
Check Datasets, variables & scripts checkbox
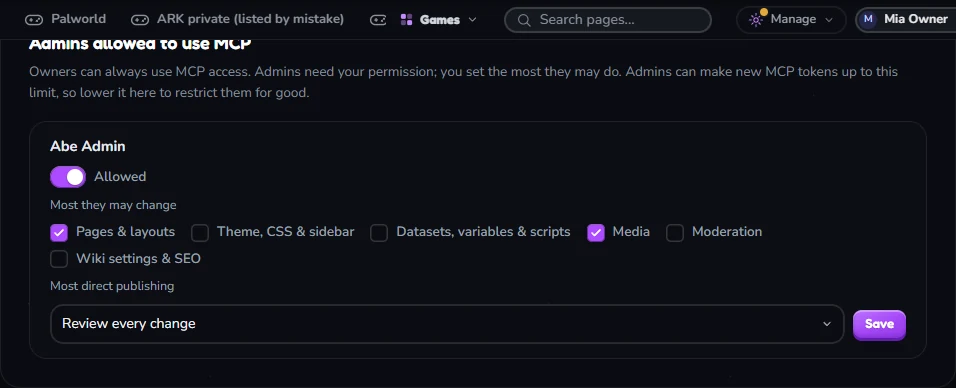pos(379,232)
